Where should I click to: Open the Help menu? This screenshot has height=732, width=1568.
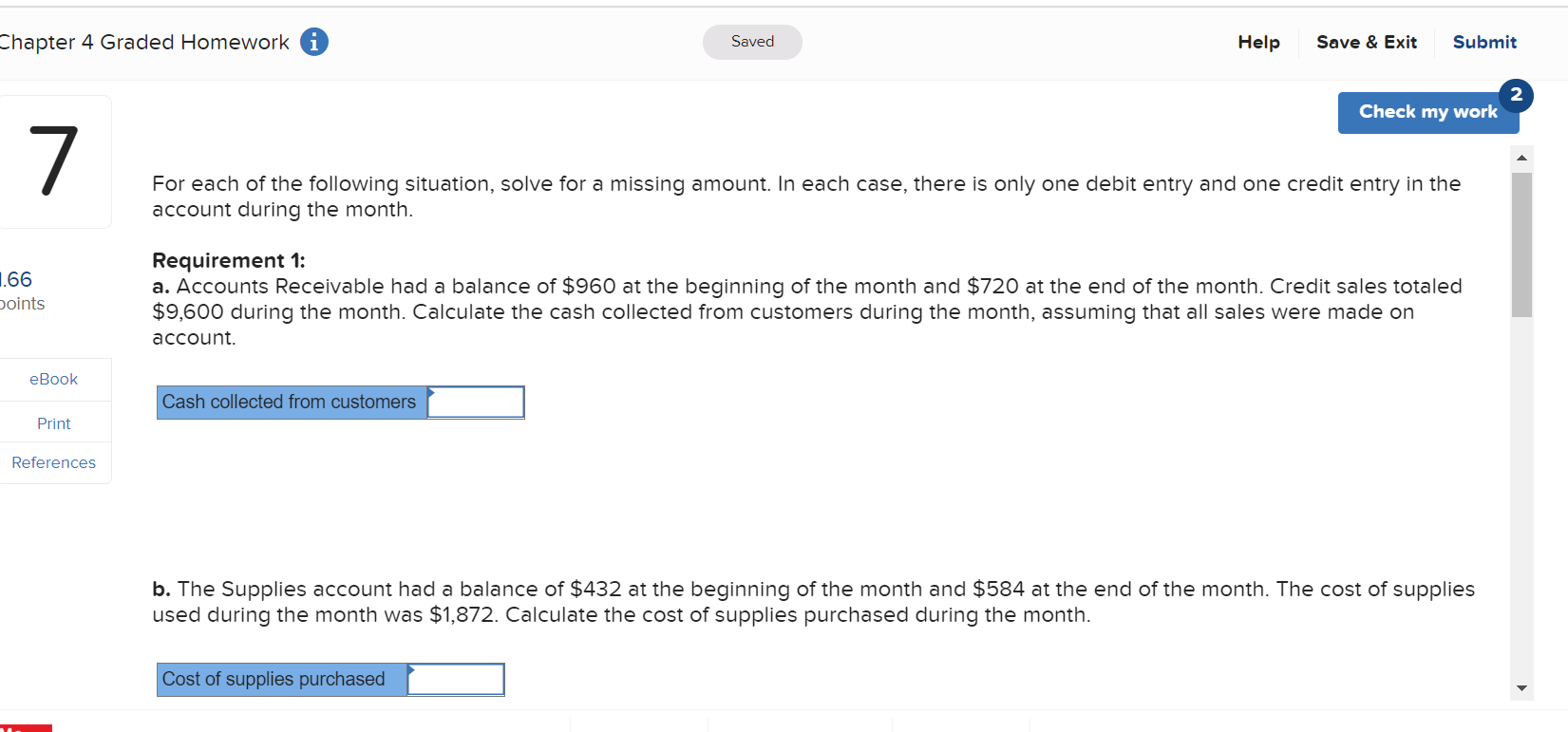[x=1258, y=42]
